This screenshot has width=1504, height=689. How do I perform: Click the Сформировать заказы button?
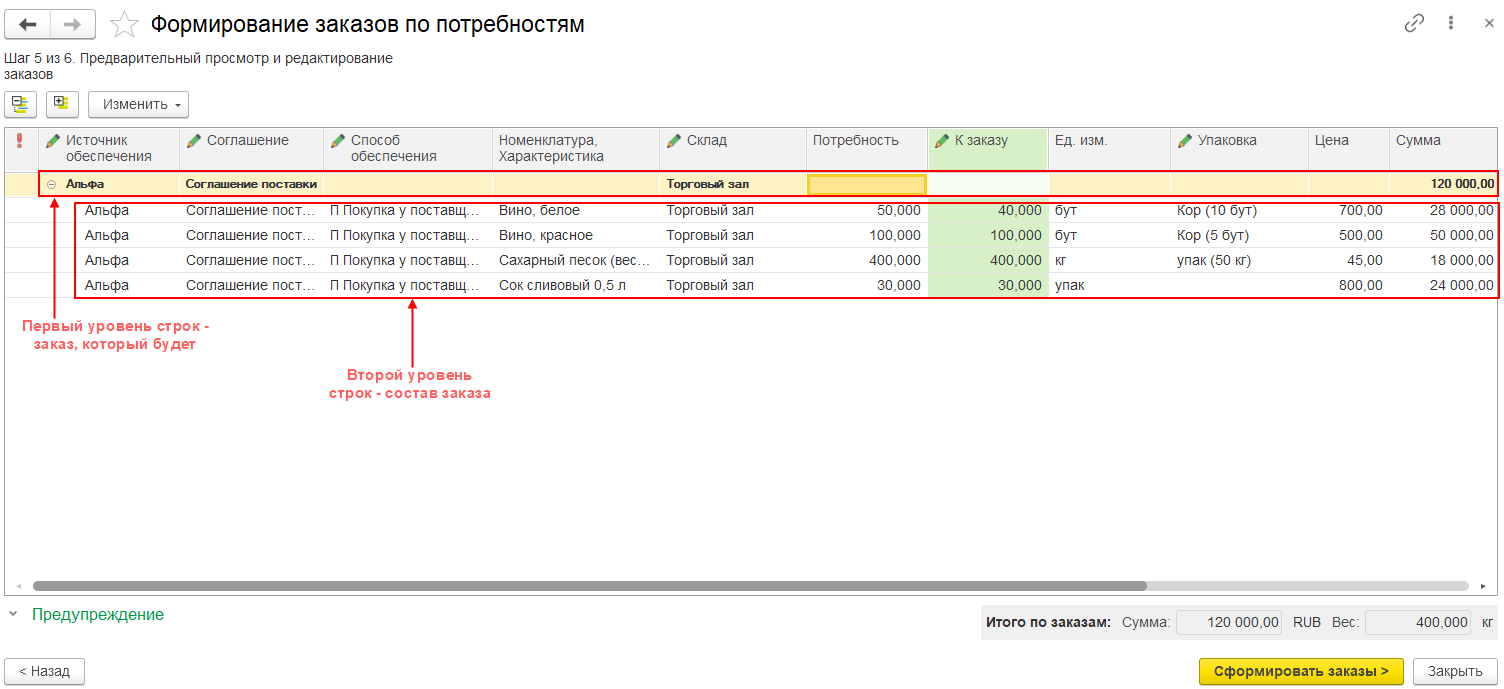(x=1301, y=671)
